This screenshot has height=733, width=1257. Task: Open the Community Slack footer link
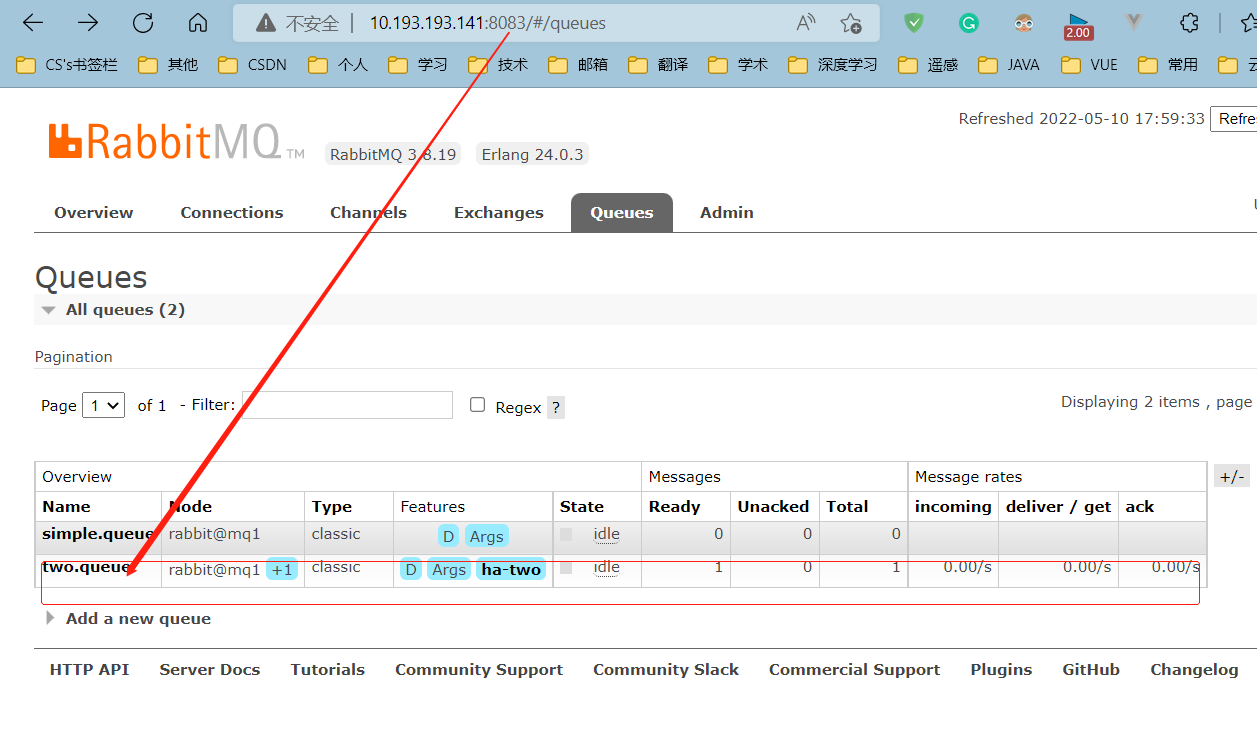pos(665,670)
